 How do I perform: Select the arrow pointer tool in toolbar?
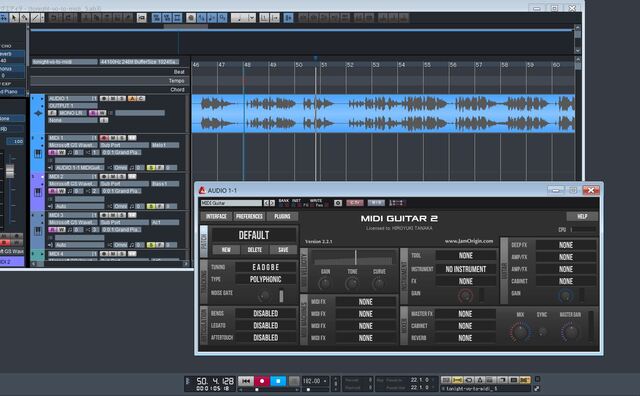point(14,18)
